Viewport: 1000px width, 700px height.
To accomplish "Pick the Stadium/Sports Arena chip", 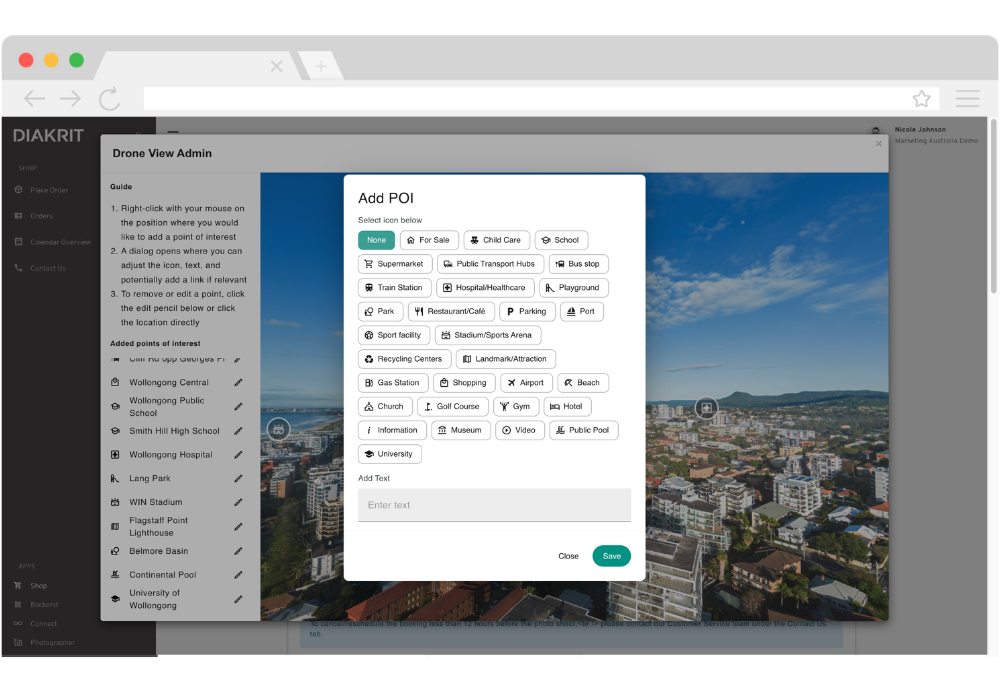I will [488, 335].
